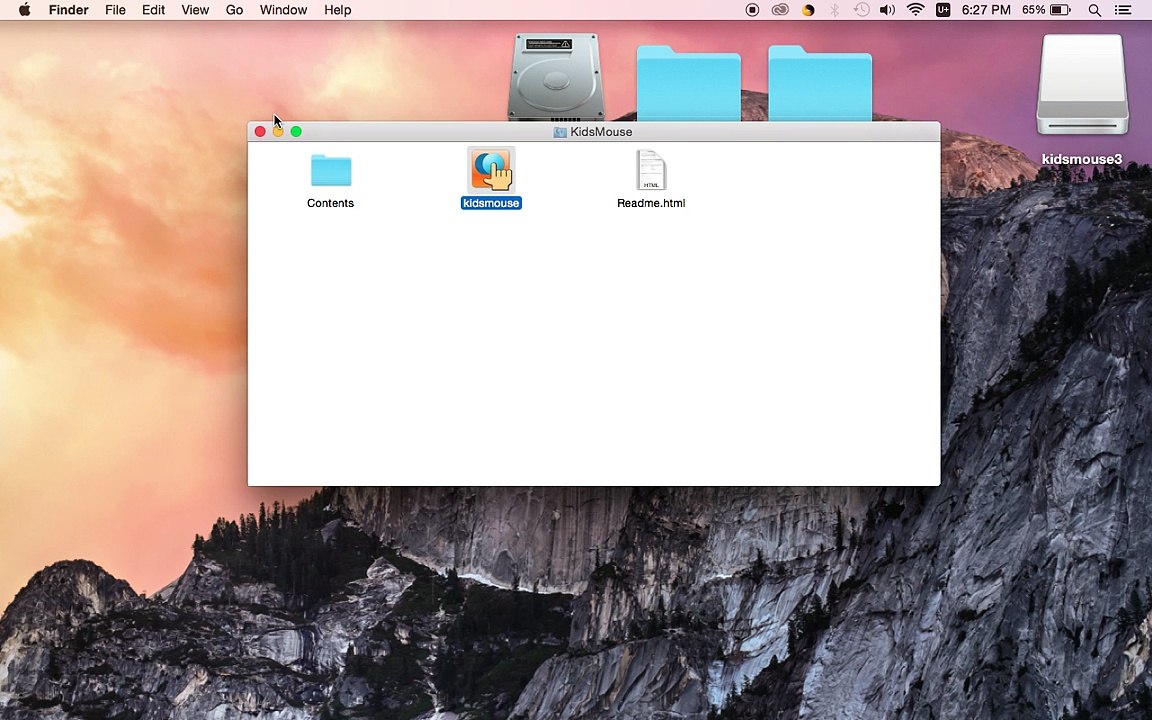Select the kidsmouse application icon

(x=492, y=170)
